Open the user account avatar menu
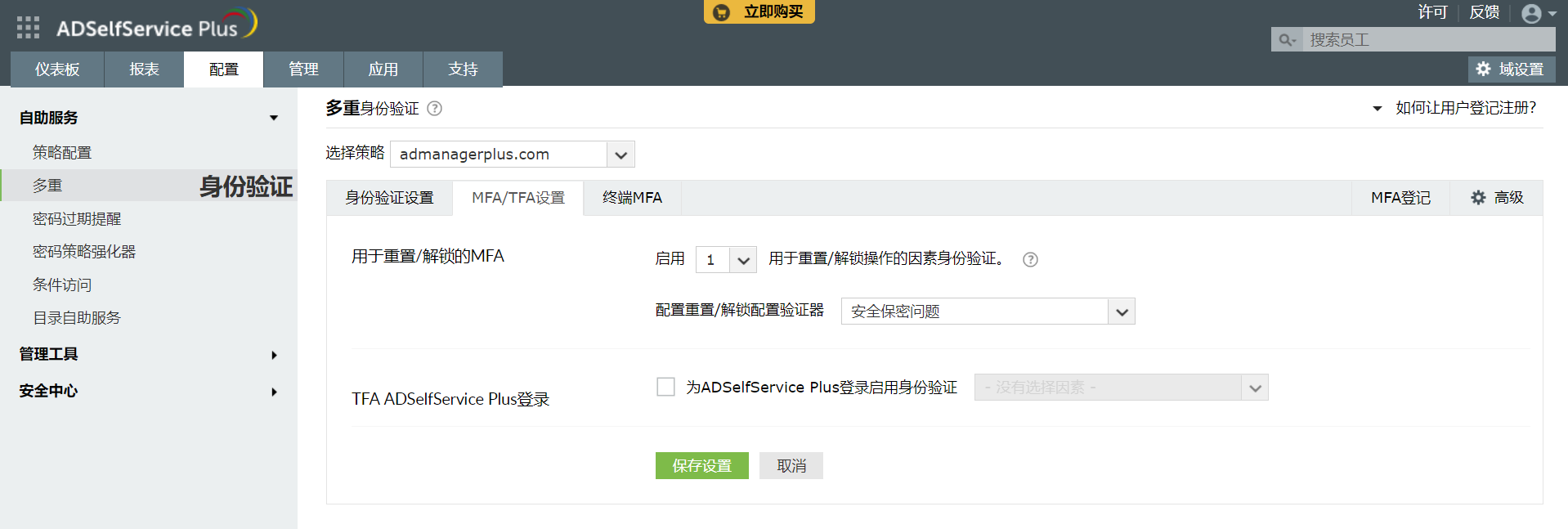Image resolution: width=1568 pixels, height=529 pixels. pos(1531,14)
